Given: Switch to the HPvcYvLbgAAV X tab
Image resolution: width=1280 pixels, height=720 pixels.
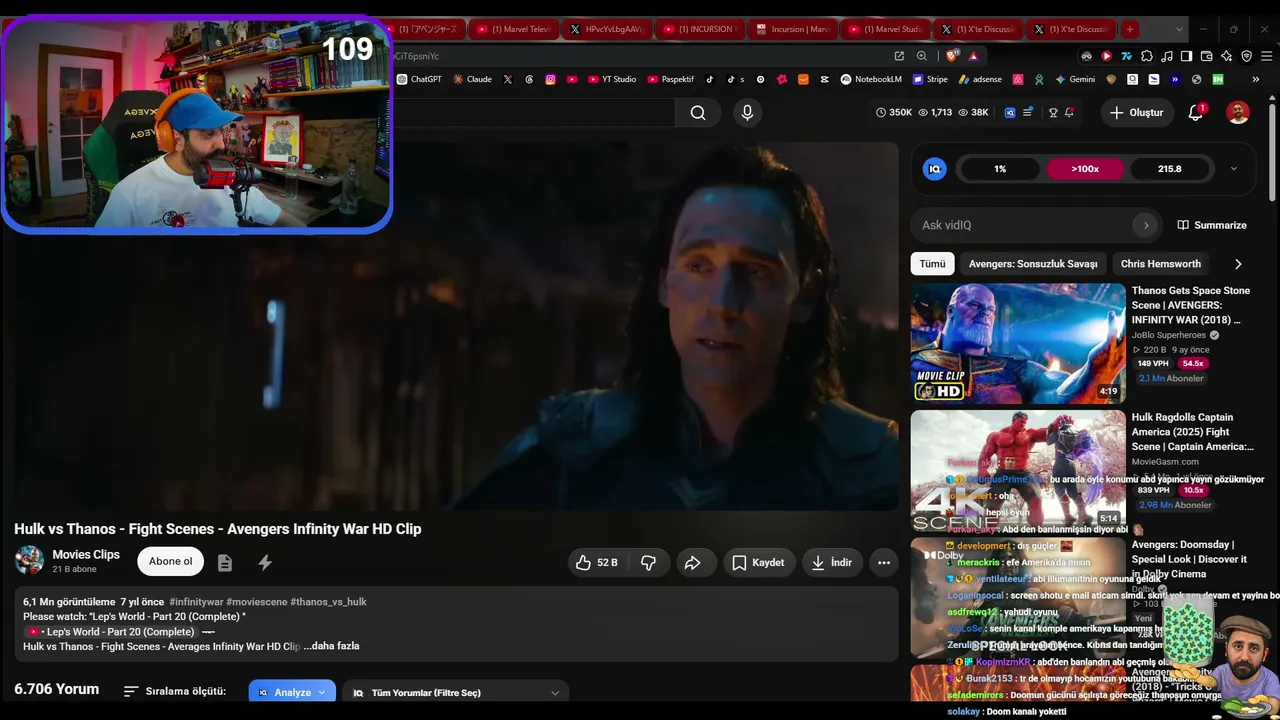Looking at the screenshot, I should [x=607, y=29].
